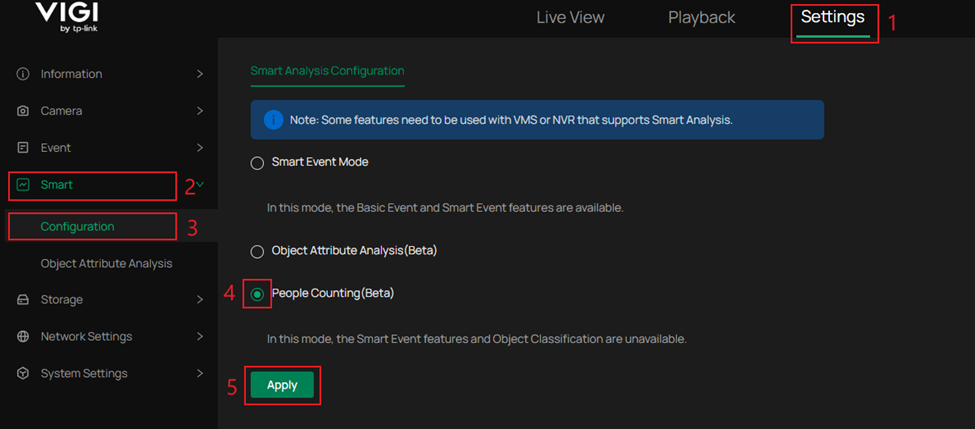975x429 pixels.
Task: Click the Event list icon
Action: point(23,148)
